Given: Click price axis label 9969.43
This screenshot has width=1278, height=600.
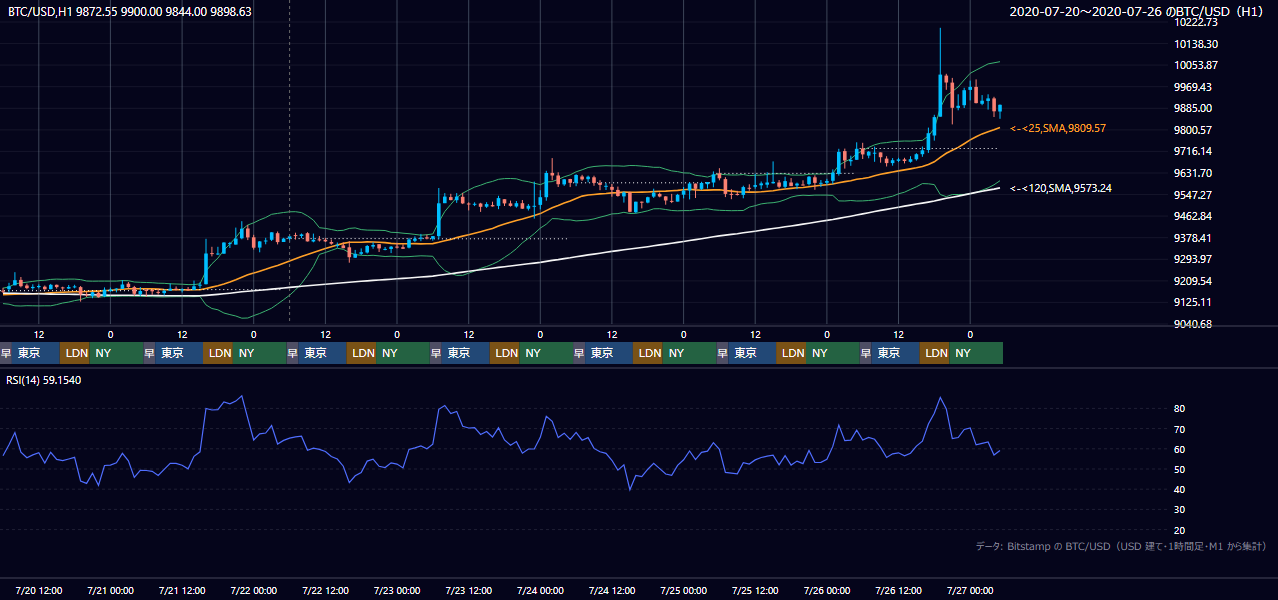Looking at the screenshot, I should pyautogui.click(x=1193, y=87).
